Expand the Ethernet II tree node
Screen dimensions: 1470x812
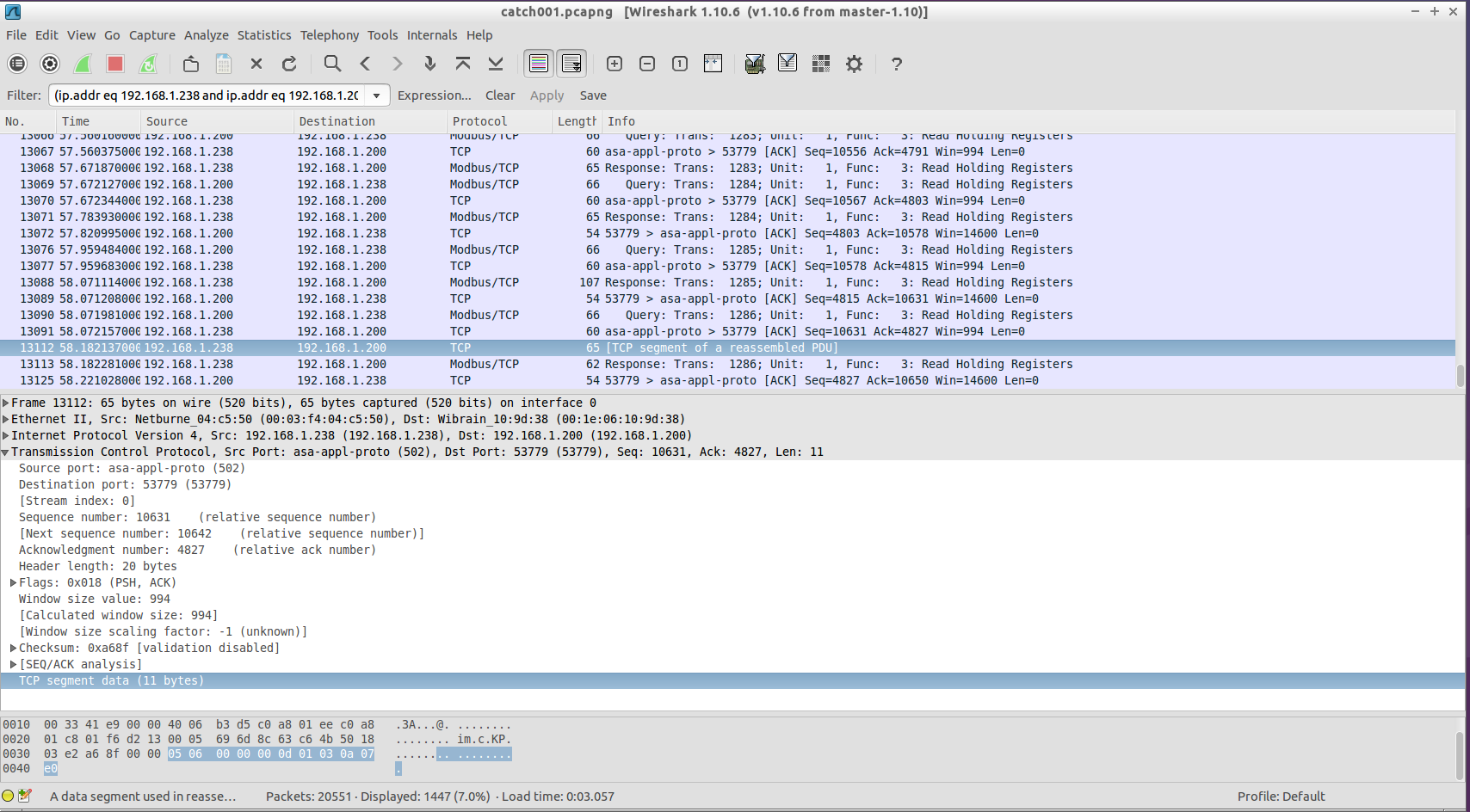[x=6, y=419]
